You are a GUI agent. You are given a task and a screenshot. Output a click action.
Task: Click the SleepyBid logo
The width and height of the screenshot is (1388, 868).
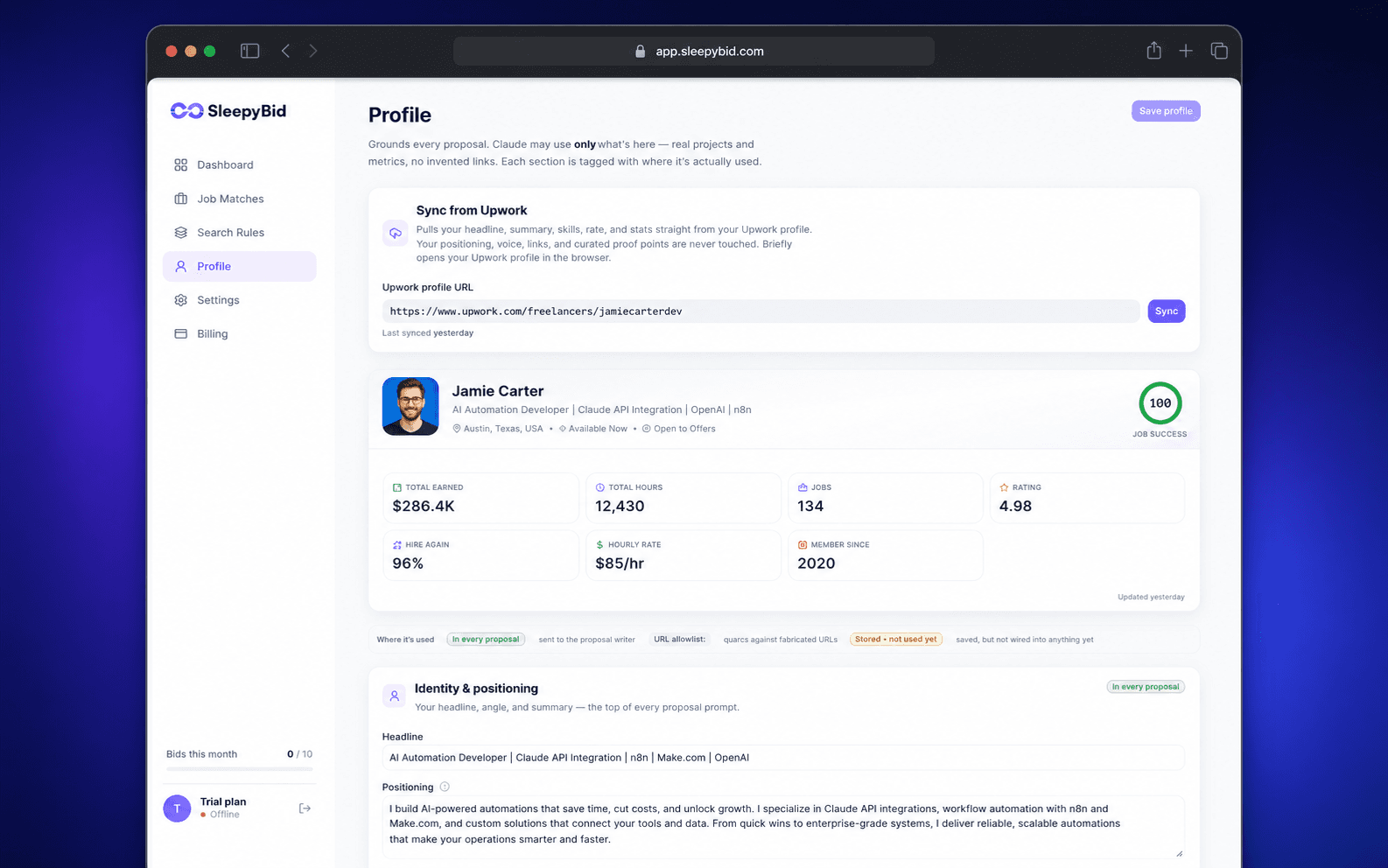pos(228,111)
